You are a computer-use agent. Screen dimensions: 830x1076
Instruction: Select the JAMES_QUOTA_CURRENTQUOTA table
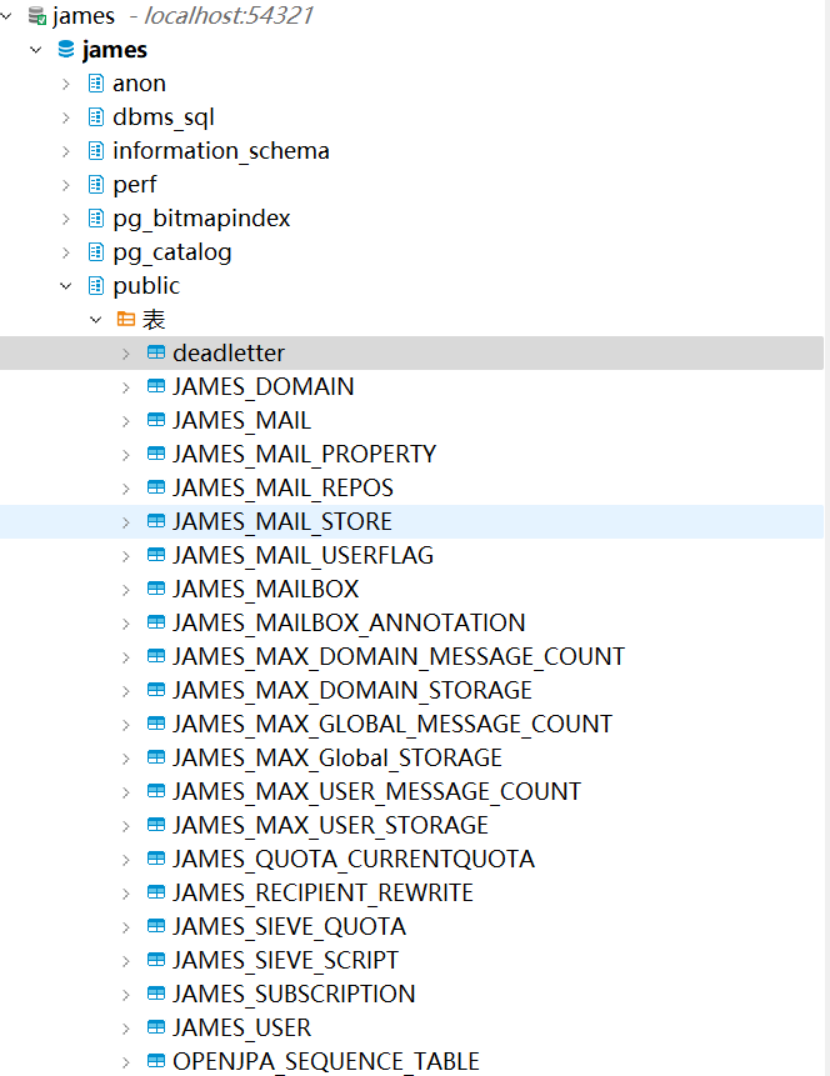coord(353,859)
